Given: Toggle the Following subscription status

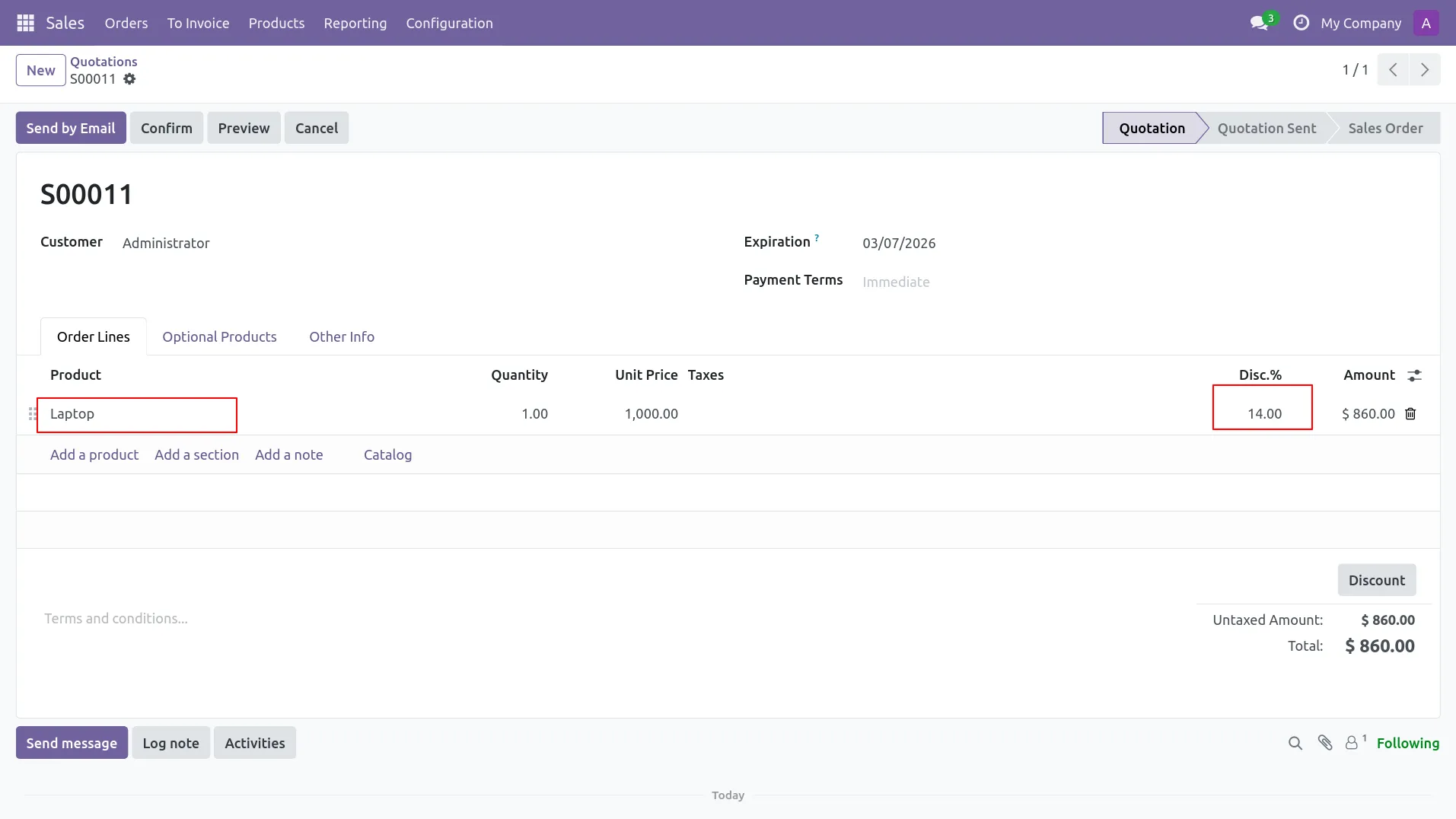Looking at the screenshot, I should pos(1407,743).
